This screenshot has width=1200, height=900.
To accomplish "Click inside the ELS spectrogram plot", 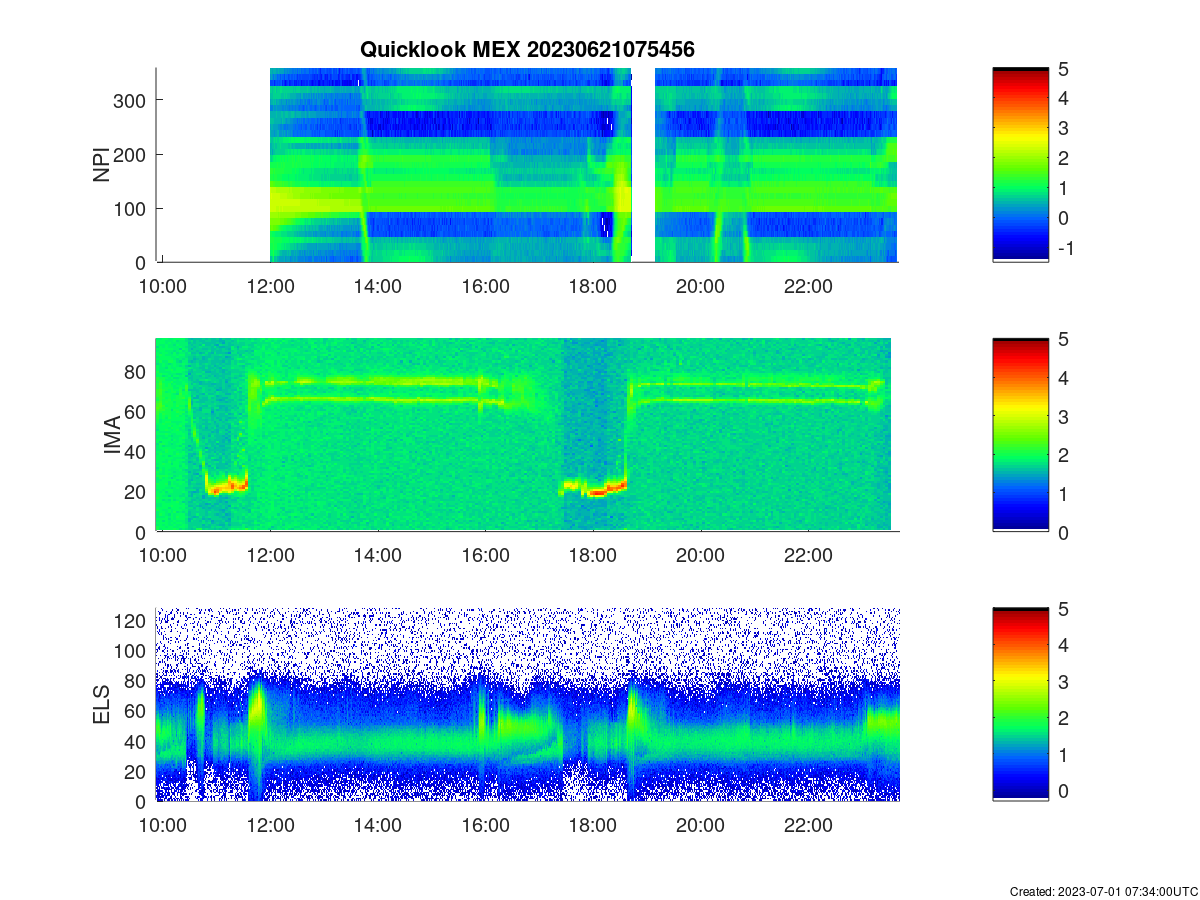I will pyautogui.click(x=527, y=705).
